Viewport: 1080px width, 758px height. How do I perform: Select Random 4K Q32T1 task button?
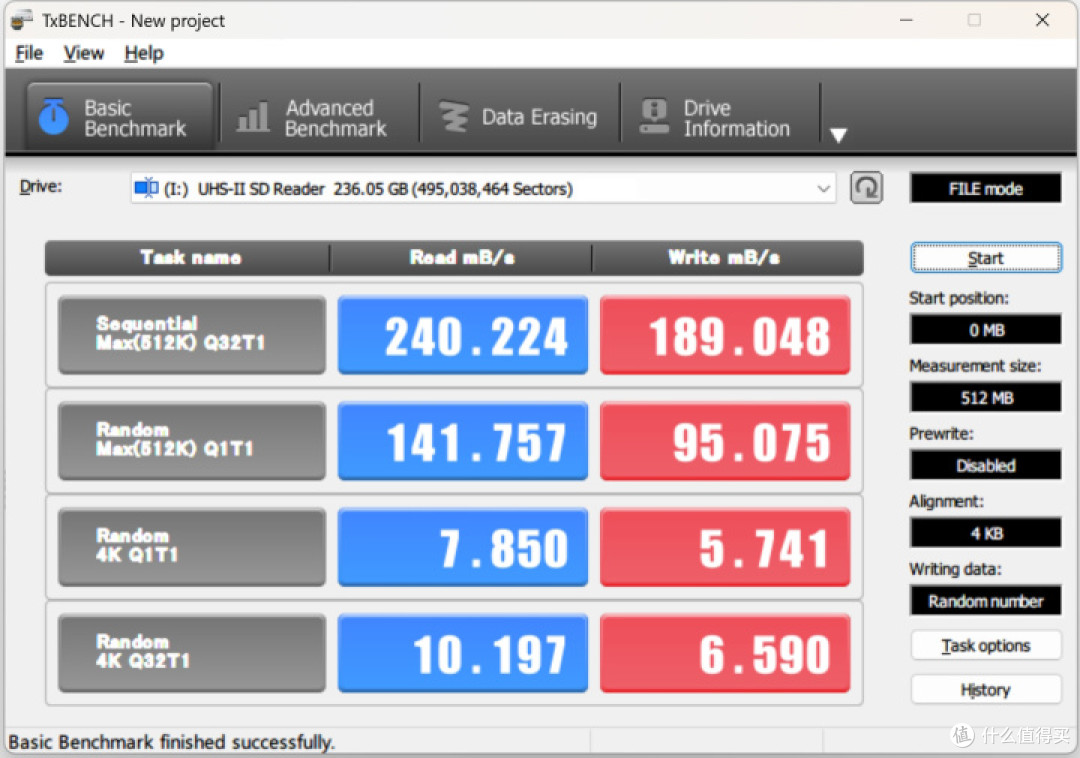191,653
